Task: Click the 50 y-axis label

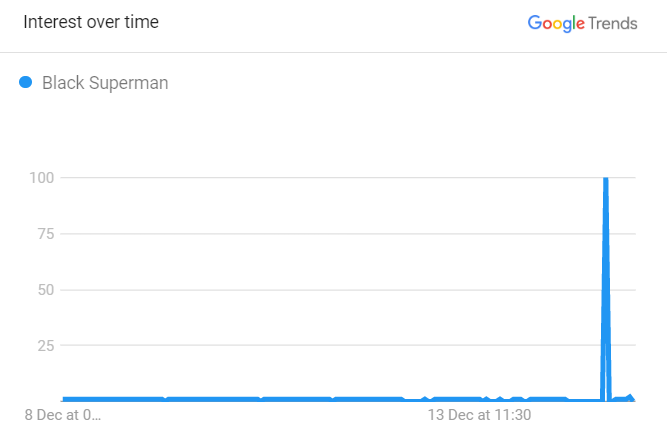Action: tap(46, 290)
